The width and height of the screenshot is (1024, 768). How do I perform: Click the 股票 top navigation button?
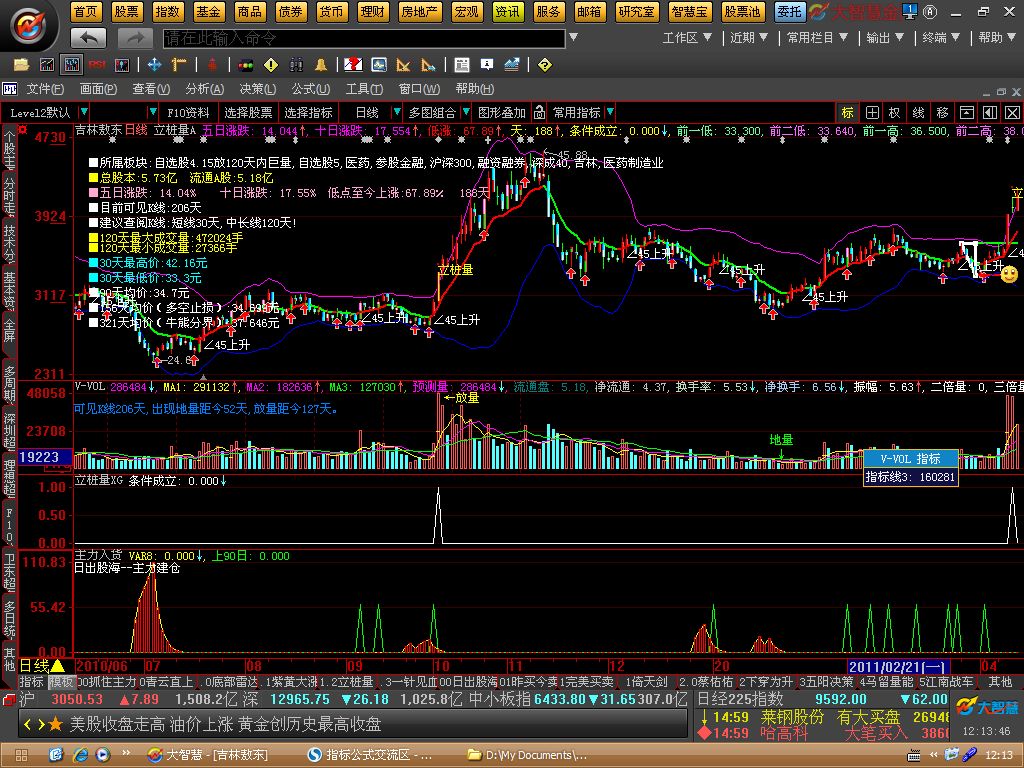coord(127,11)
